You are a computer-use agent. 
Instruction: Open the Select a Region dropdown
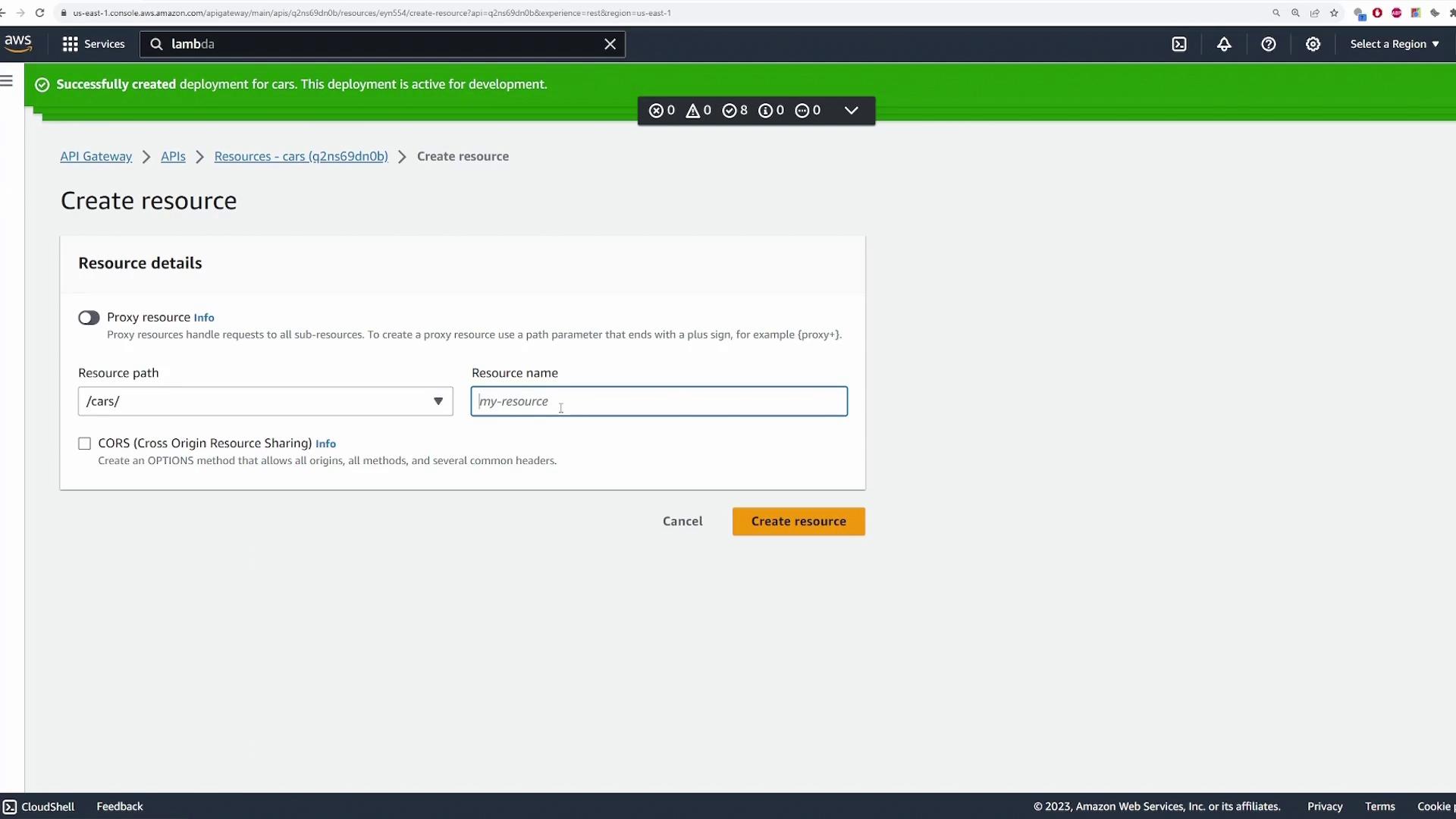pyautogui.click(x=1394, y=44)
